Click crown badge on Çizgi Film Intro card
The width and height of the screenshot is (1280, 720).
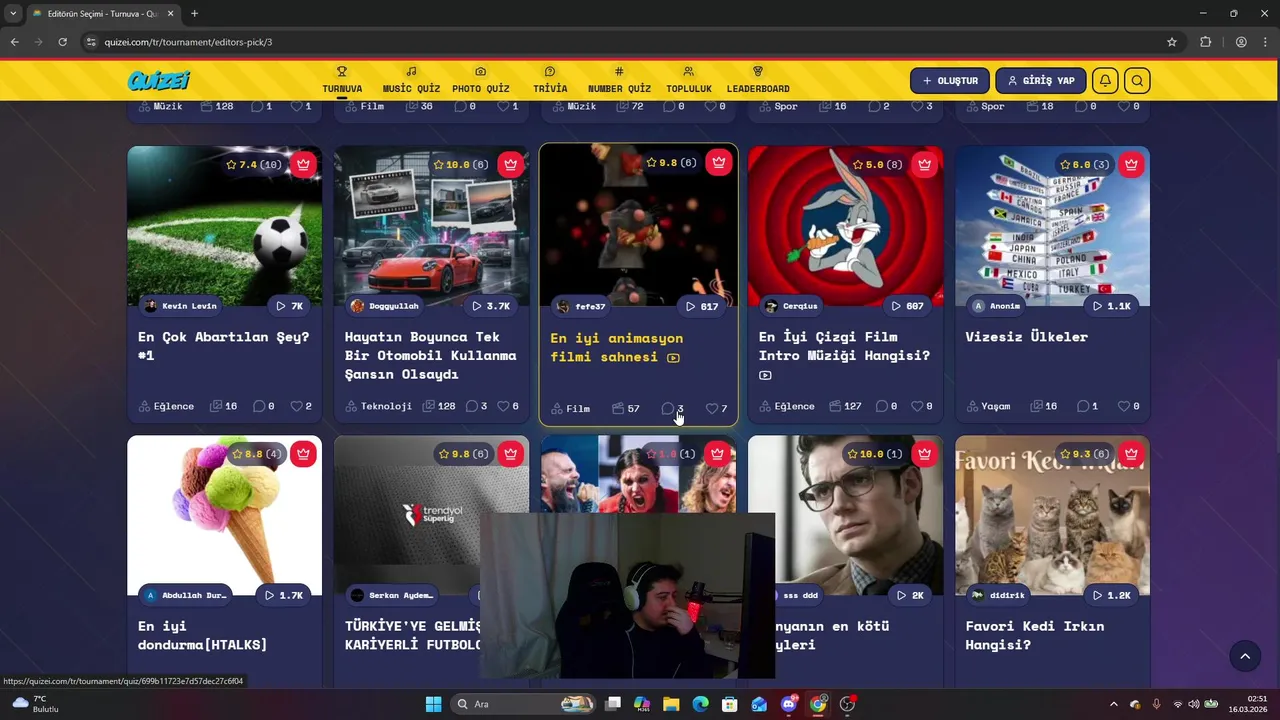click(925, 164)
